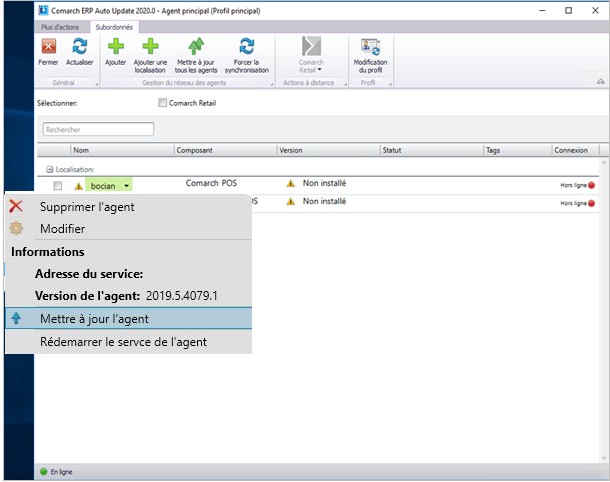Check the bocian agent row checkbox
Viewport: 610px width, 482px height.
(58, 186)
